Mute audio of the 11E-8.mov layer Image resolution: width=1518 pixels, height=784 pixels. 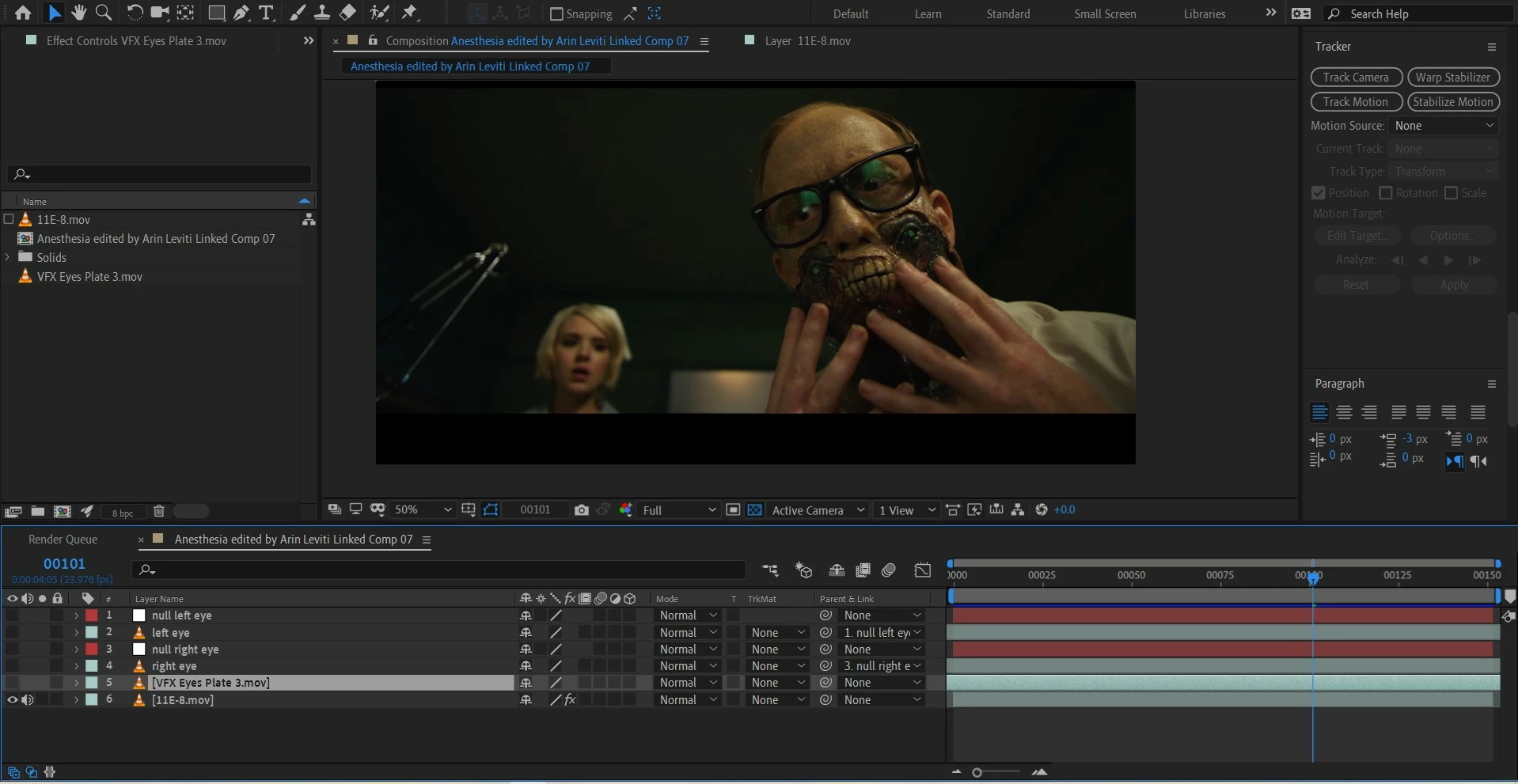click(x=28, y=699)
